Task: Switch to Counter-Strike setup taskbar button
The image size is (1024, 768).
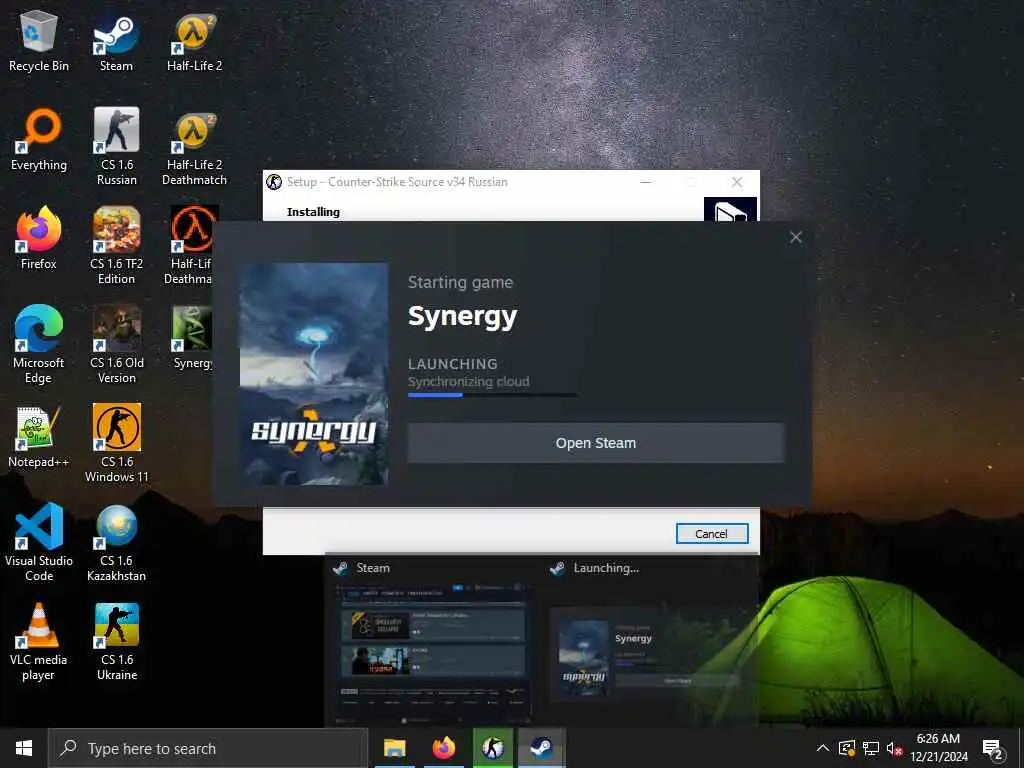Action: click(x=493, y=748)
